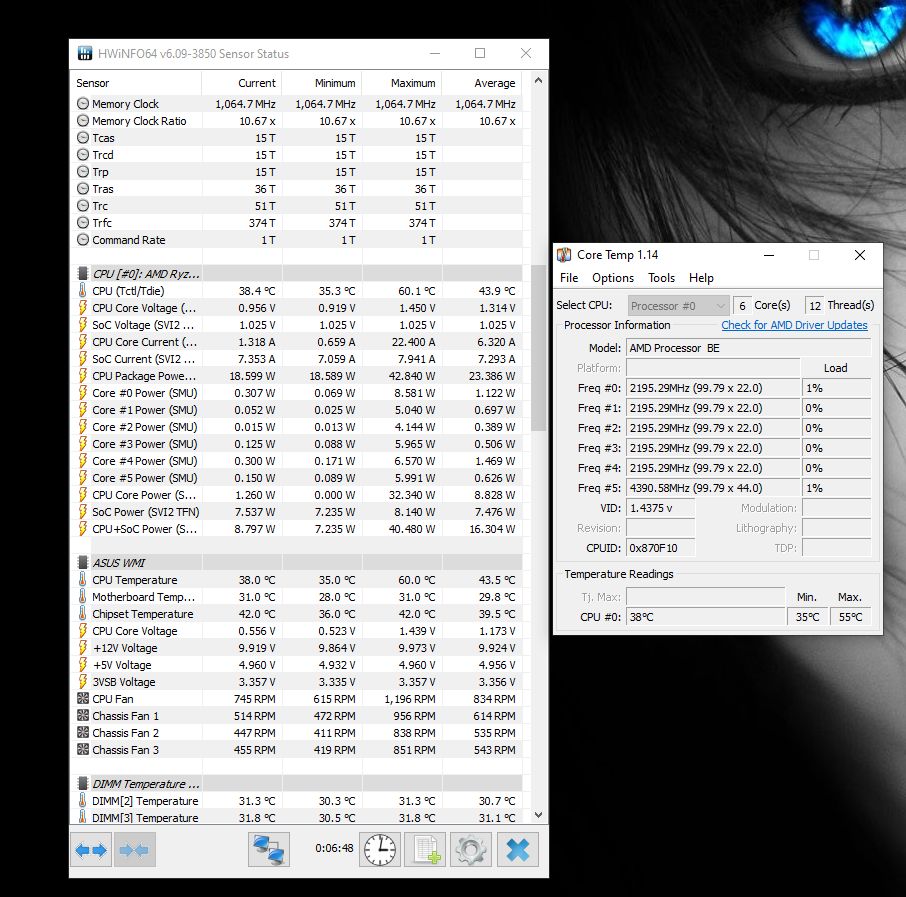
Task: Collapse the ASUS WMI sensor group
Action: tap(118, 562)
